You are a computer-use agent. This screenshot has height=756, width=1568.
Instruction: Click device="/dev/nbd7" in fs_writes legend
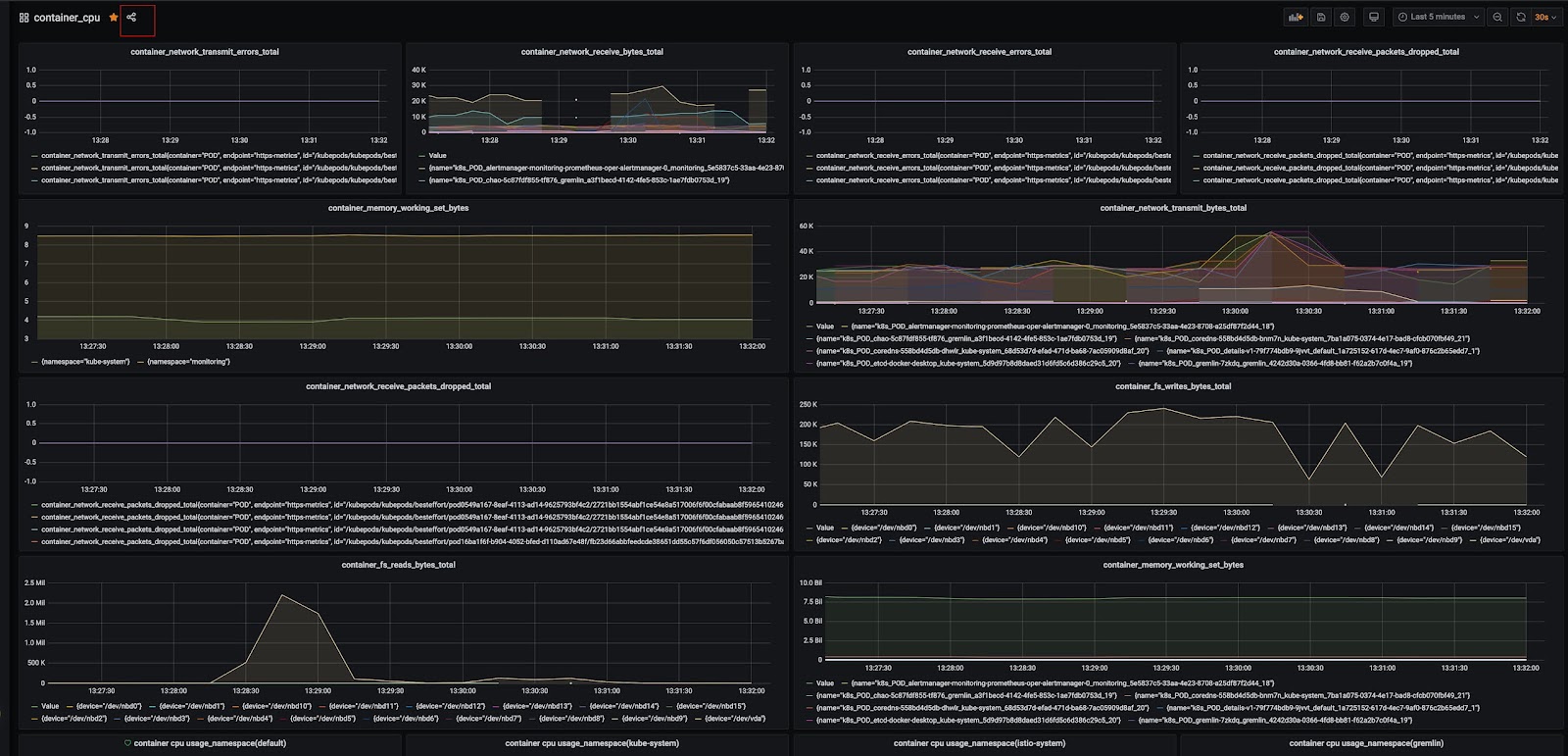click(1264, 540)
